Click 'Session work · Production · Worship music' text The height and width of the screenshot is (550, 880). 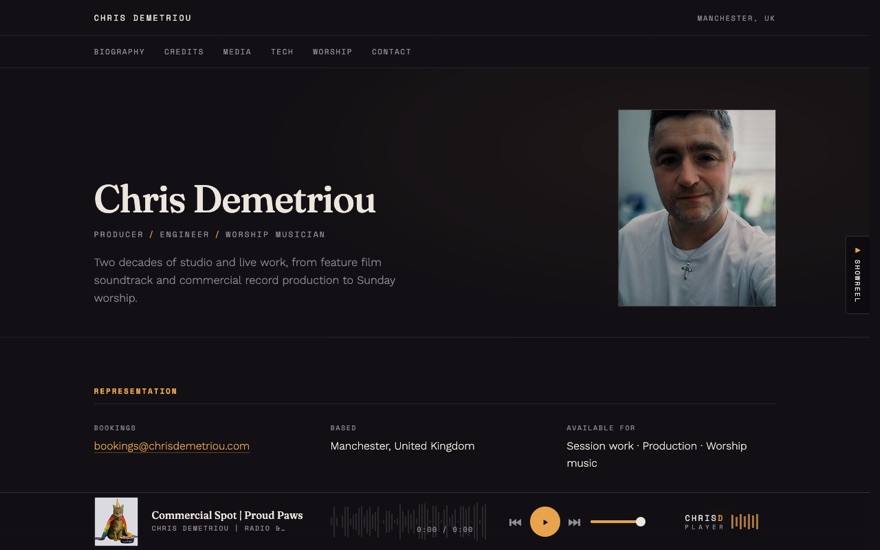(657, 455)
